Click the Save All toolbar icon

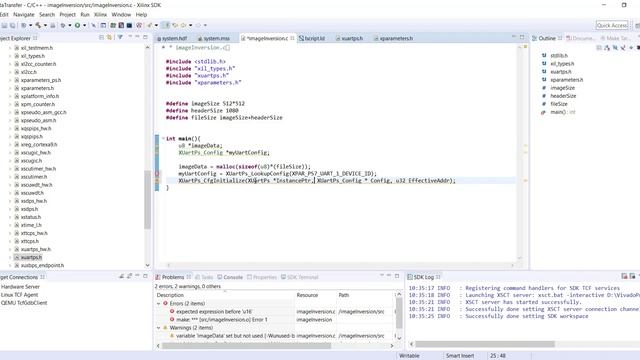12,25
